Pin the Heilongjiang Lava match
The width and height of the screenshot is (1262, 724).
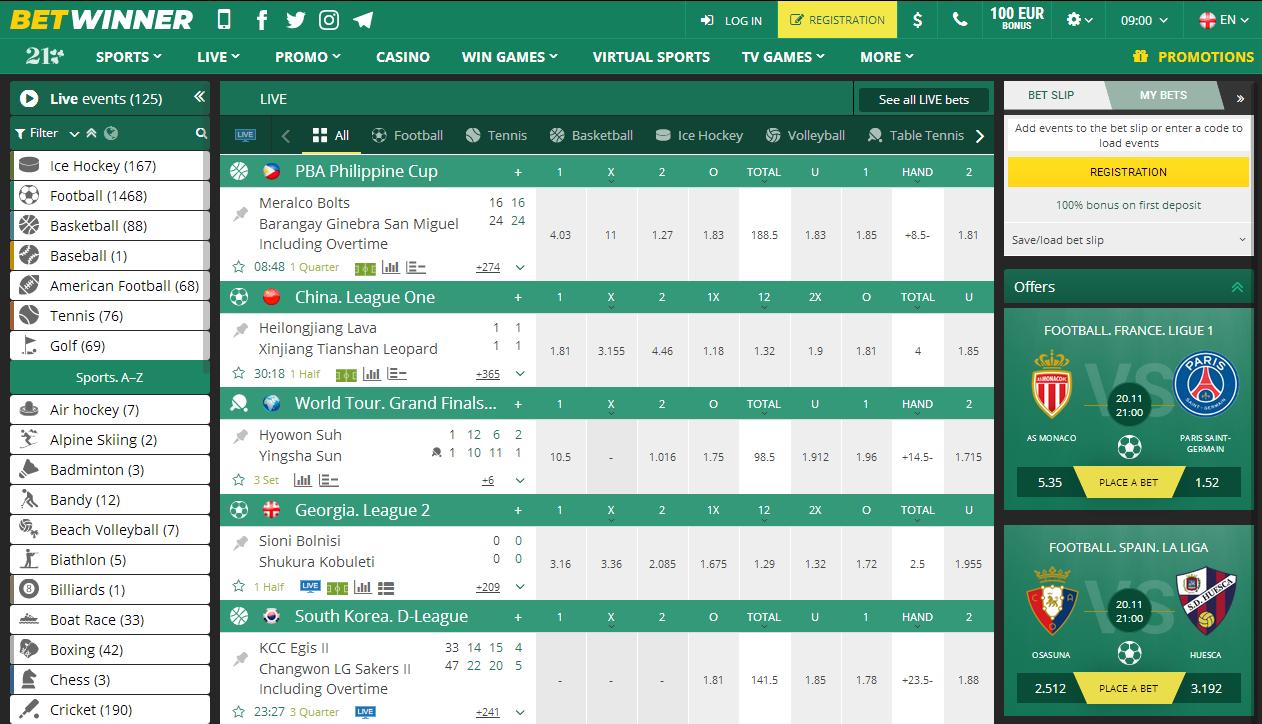point(240,328)
